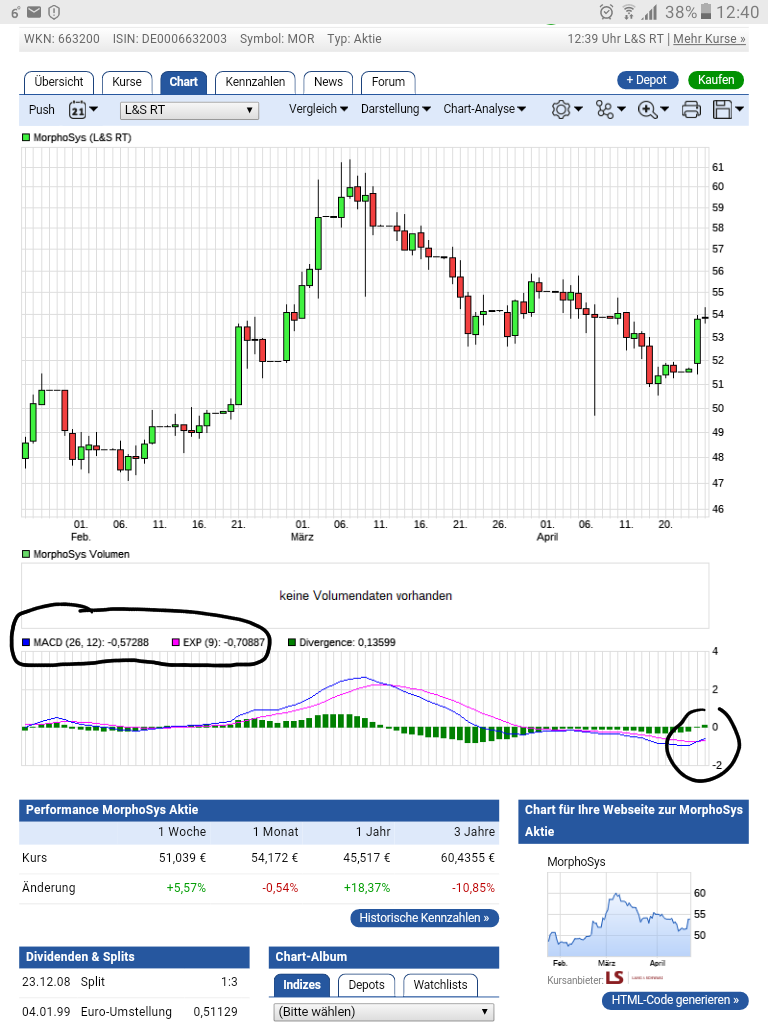Click the MACD indicator chart
The width and height of the screenshot is (768, 1024).
pos(364,708)
